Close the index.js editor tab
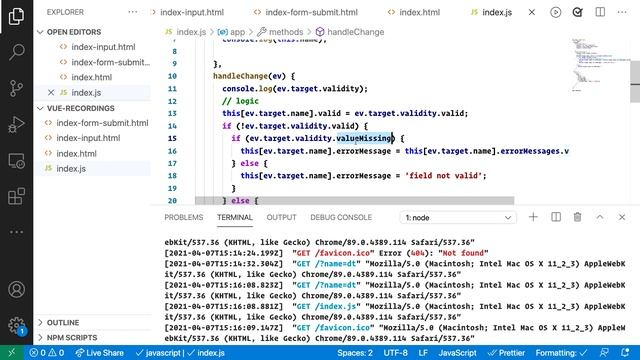Image resolution: width=640 pixels, height=360 pixels. [532, 12]
